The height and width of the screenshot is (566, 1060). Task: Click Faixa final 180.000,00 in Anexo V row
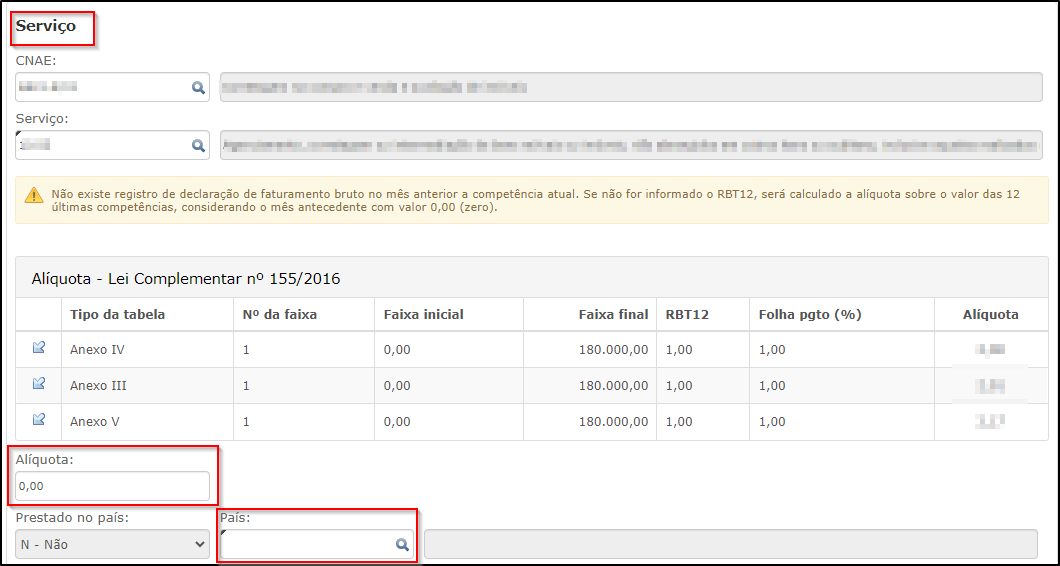tap(614, 422)
